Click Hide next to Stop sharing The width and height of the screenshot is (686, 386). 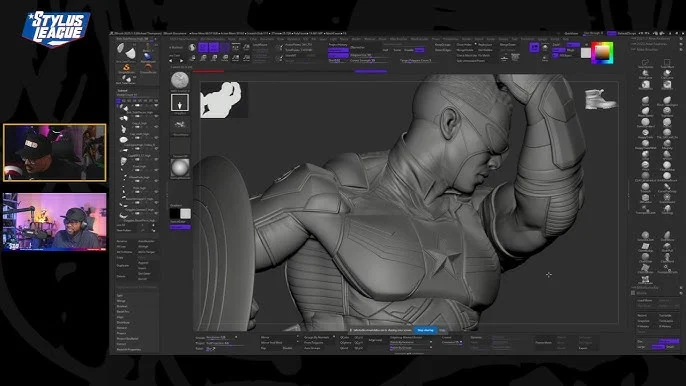click(442, 330)
